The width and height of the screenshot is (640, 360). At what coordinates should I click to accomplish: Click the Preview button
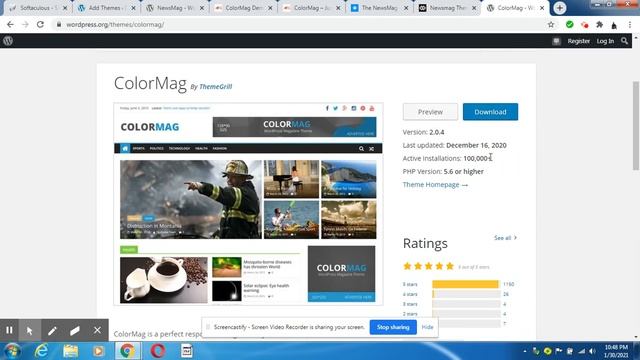(430, 112)
